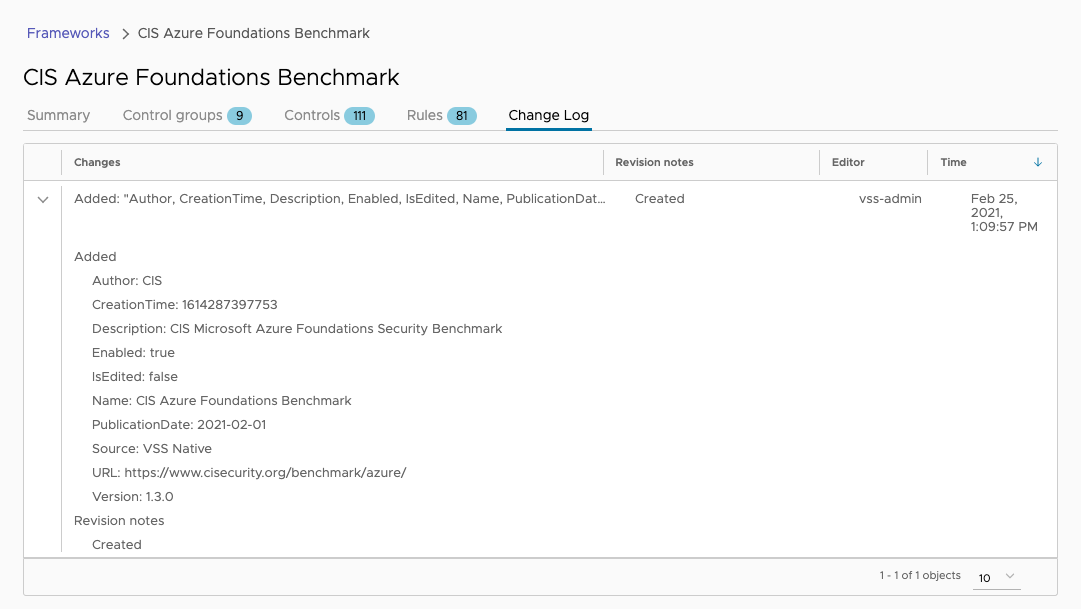Click the Rules count badge 81
The image size is (1081, 609).
click(461, 116)
